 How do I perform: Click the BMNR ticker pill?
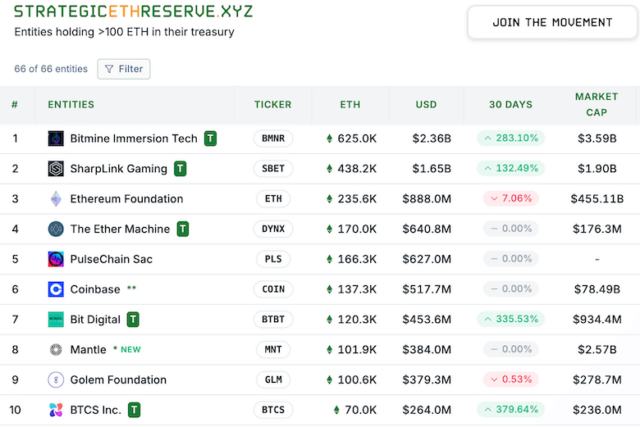(273, 139)
